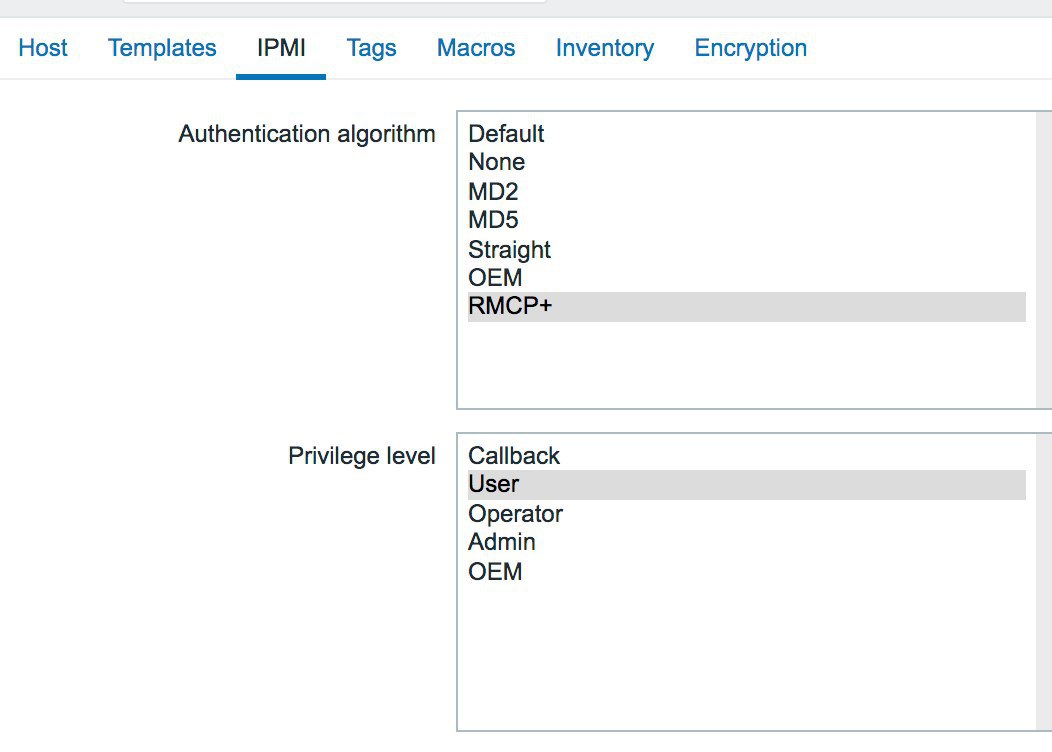Set privilege level to Admin
This screenshot has height=752, width=1052.
coord(747,541)
